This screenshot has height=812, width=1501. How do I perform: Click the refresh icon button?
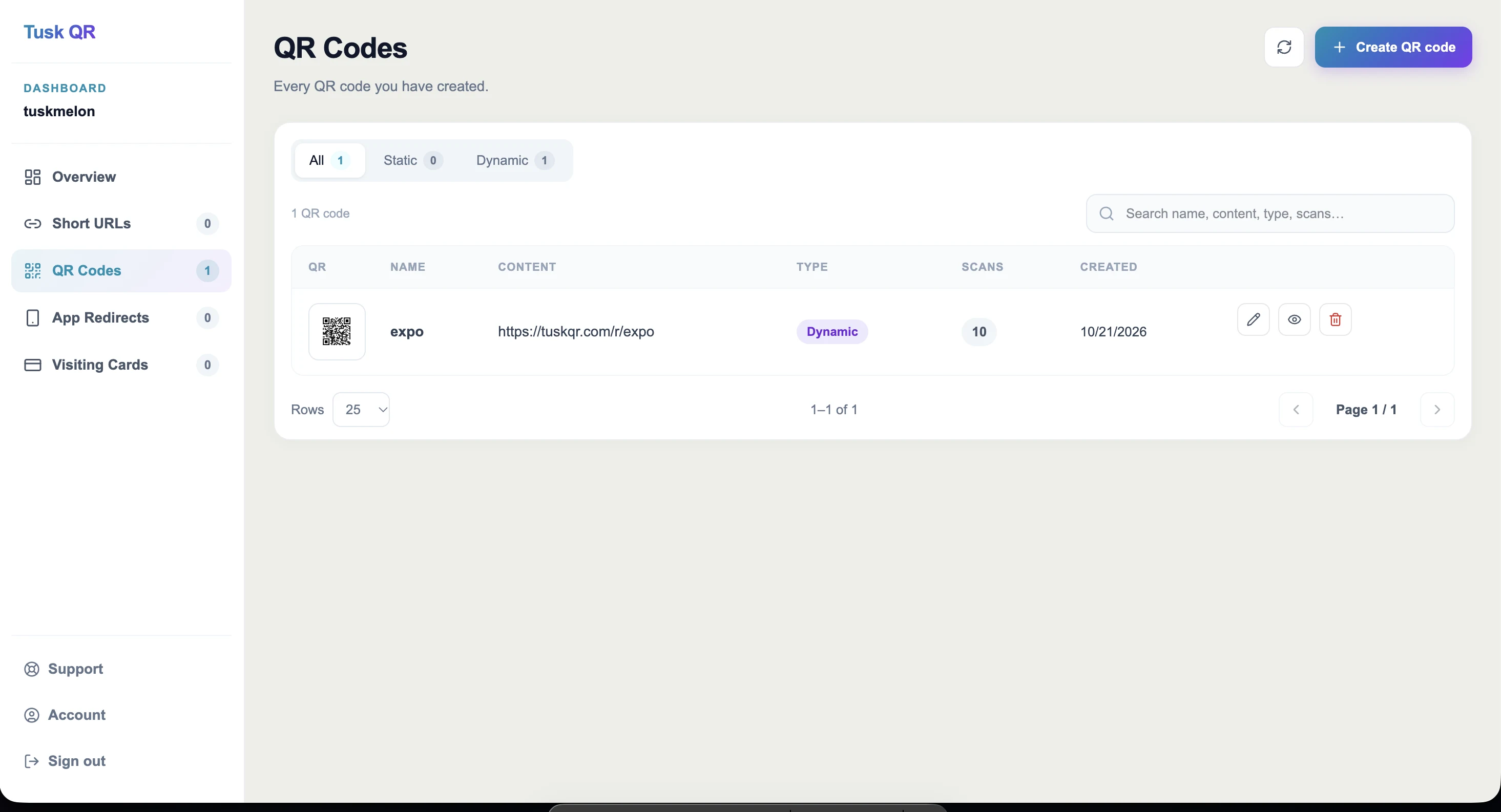tap(1284, 47)
